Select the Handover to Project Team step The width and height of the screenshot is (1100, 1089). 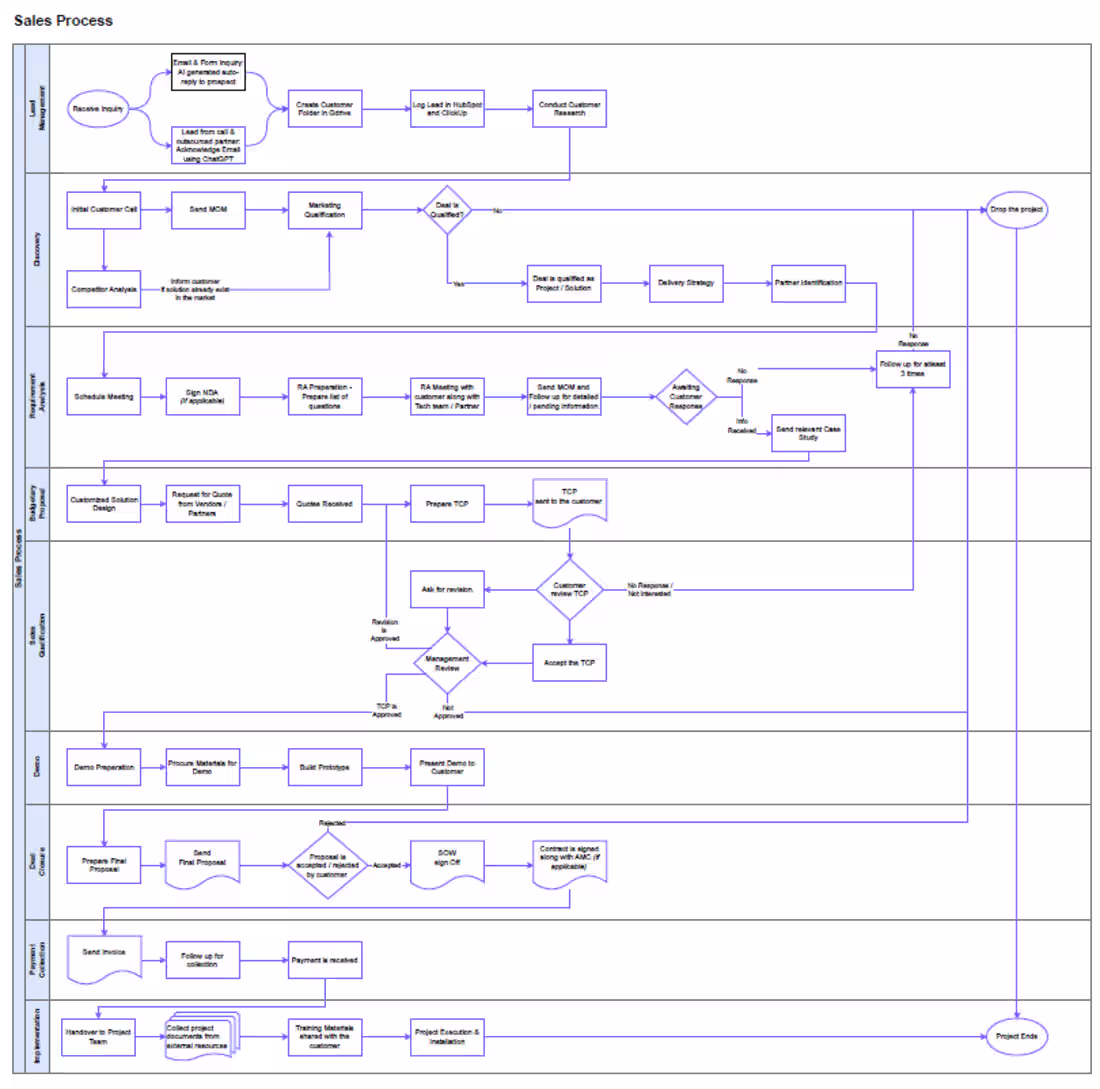coord(98,1037)
